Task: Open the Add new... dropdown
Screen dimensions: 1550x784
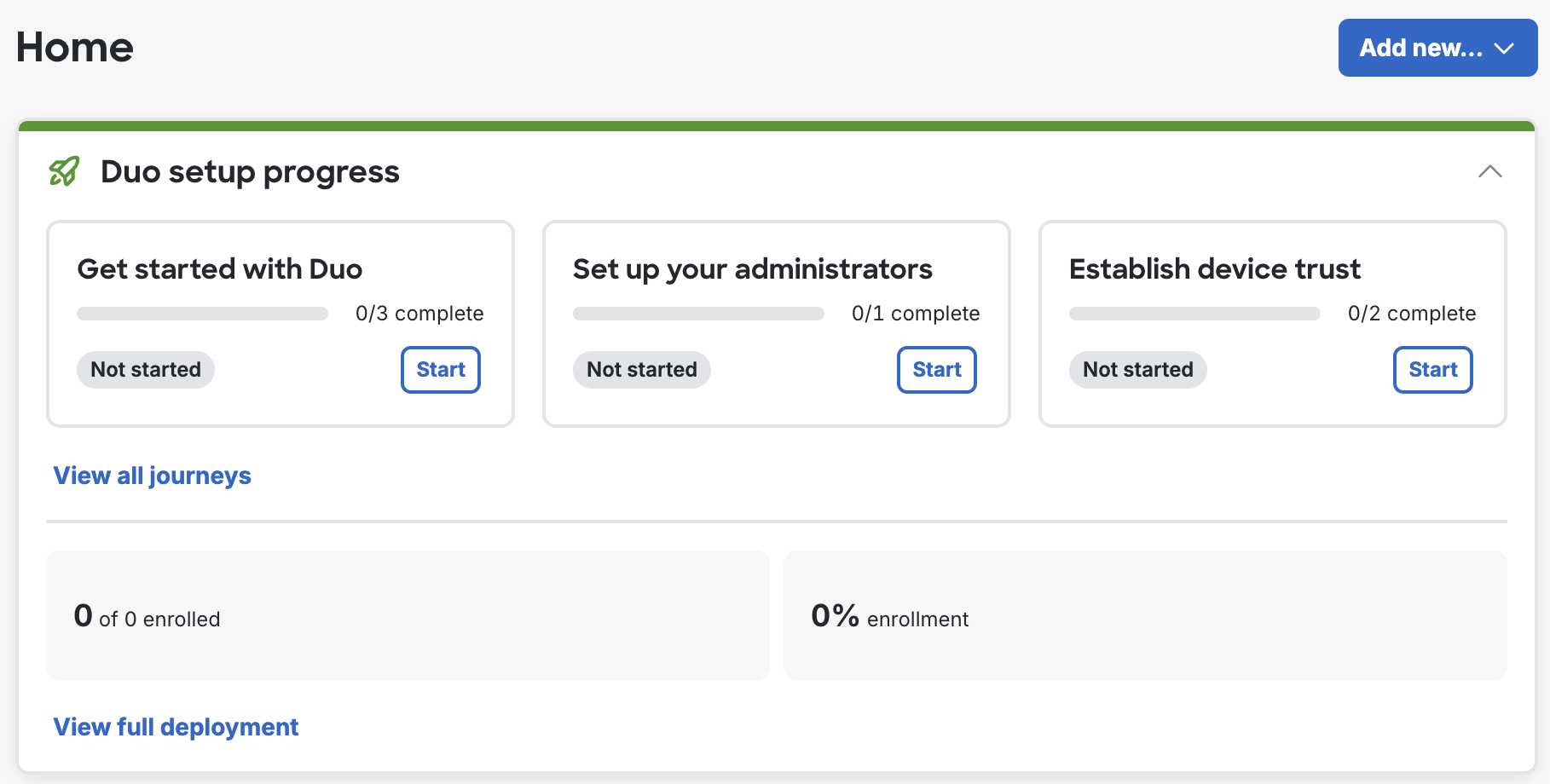Action: click(x=1437, y=48)
